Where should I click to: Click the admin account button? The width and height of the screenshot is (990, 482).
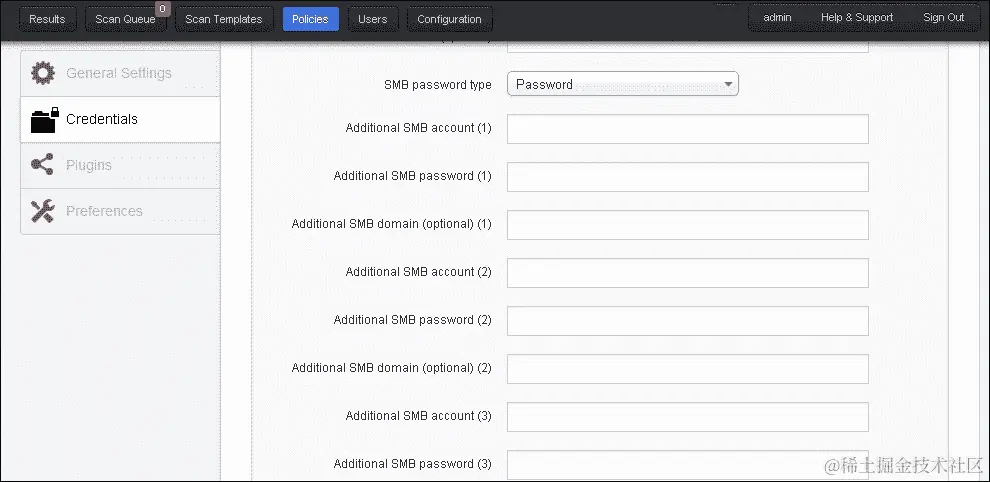click(x=777, y=18)
